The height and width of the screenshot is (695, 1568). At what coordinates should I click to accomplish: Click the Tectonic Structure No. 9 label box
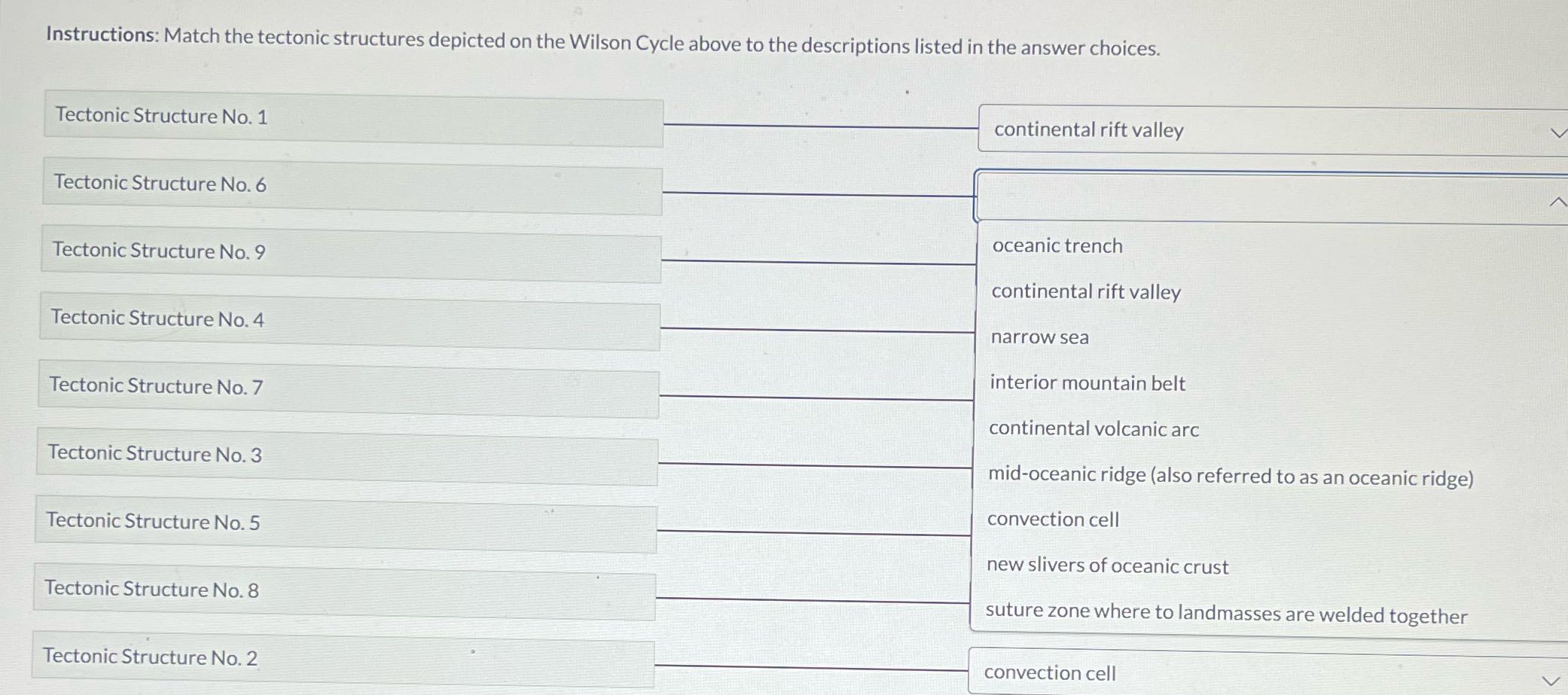[x=350, y=251]
